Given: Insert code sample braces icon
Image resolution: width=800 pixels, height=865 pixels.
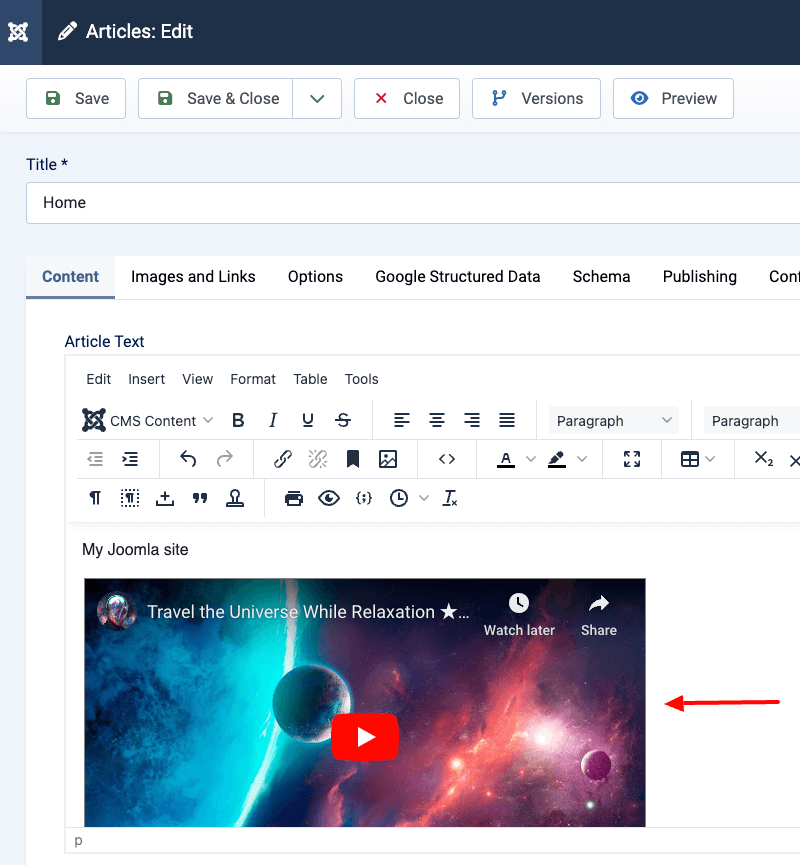Looking at the screenshot, I should (364, 498).
